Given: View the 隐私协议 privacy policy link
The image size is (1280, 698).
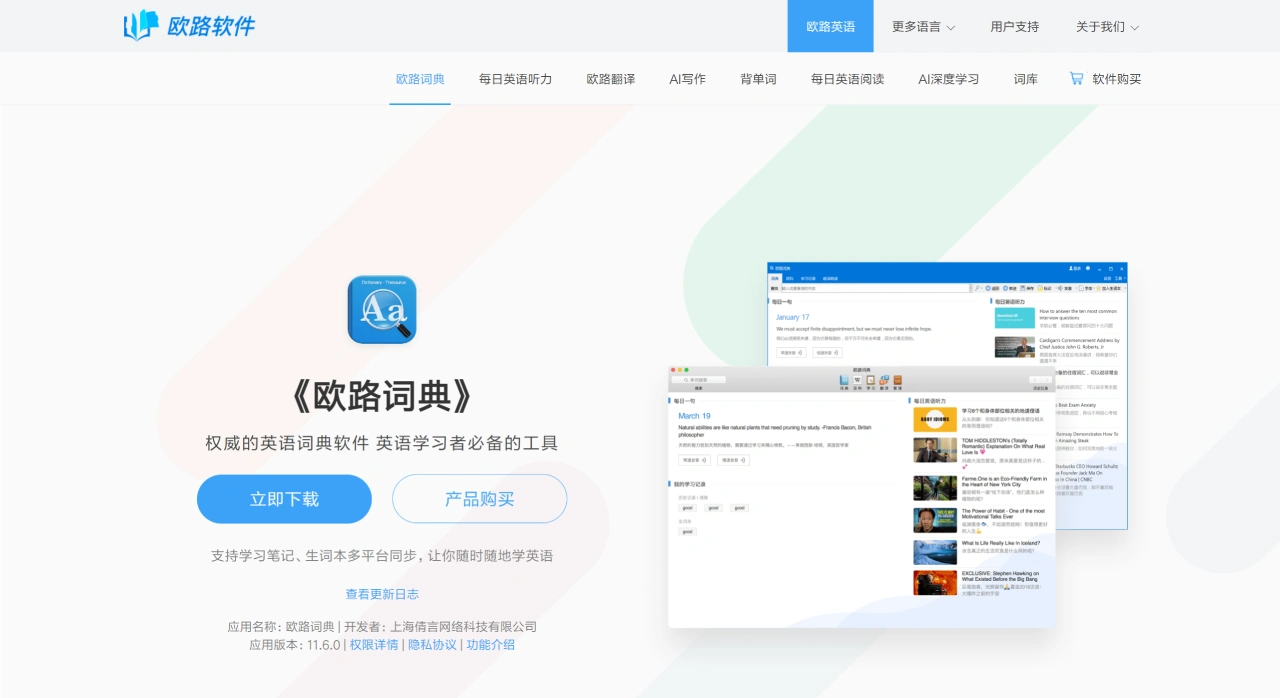Looking at the screenshot, I should (430, 645).
